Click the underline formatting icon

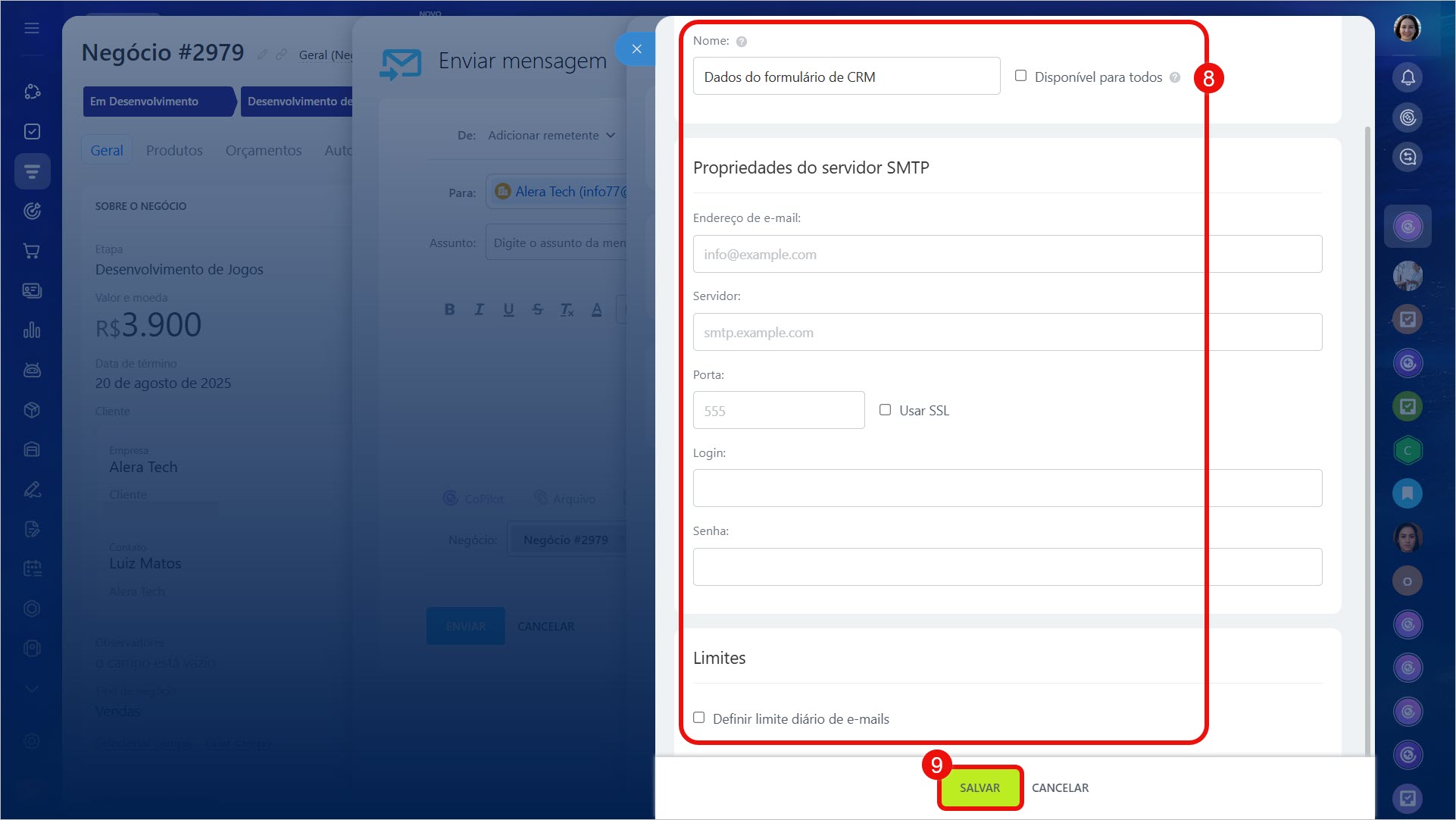pyautogui.click(x=508, y=309)
